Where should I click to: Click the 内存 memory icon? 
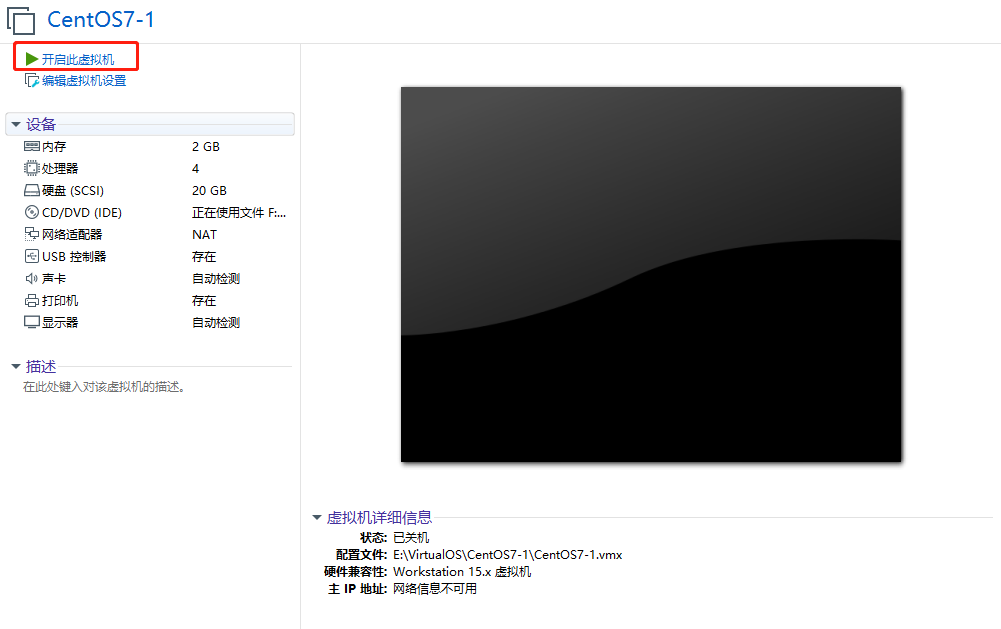32,146
